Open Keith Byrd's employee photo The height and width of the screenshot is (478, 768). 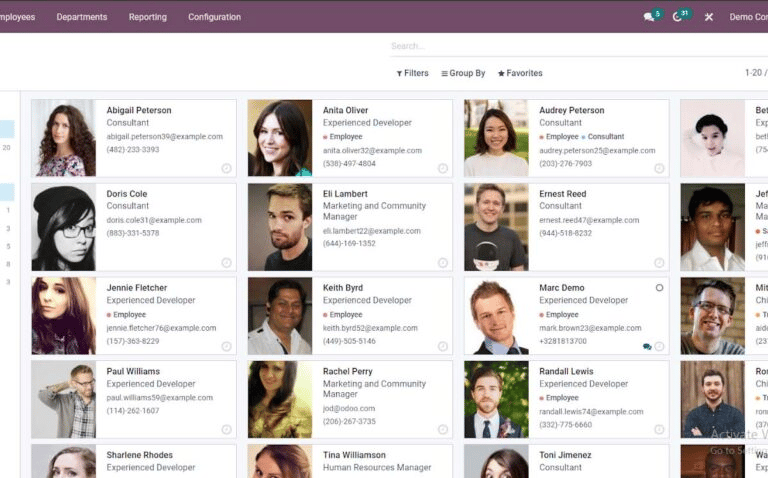pyautogui.click(x=280, y=316)
